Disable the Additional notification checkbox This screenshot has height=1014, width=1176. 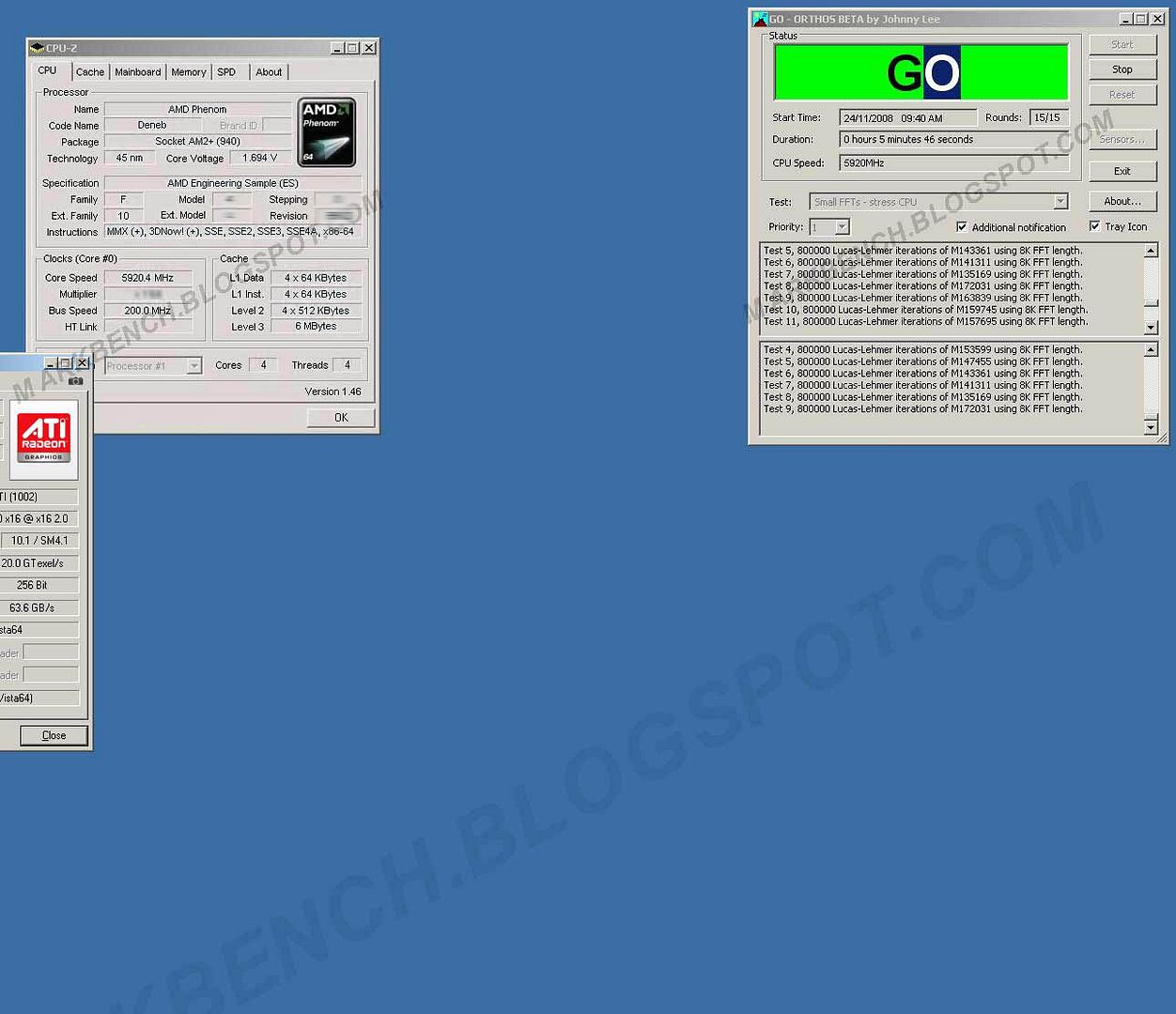pos(962,227)
